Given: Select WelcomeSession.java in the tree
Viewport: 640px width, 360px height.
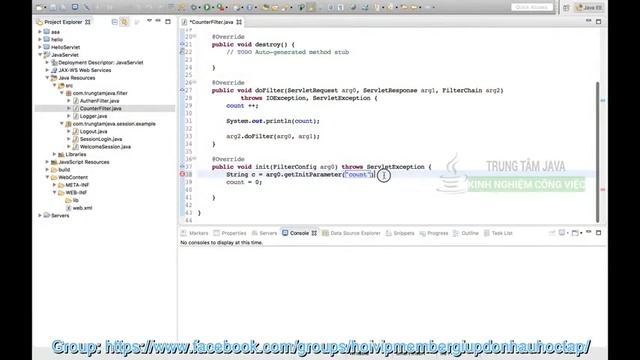Looking at the screenshot, I should tap(105, 147).
